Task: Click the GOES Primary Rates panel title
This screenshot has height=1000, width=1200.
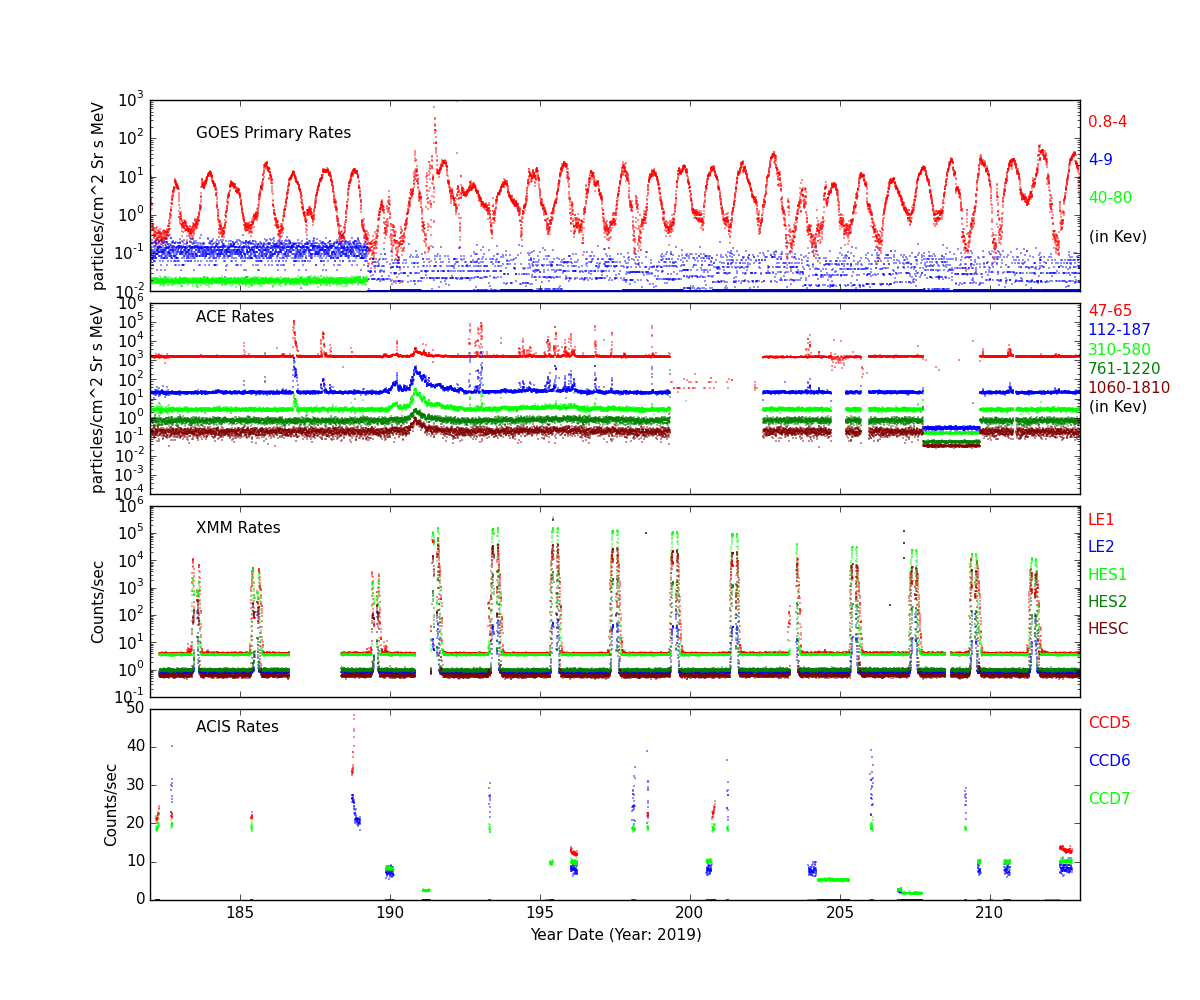Action: (273, 133)
